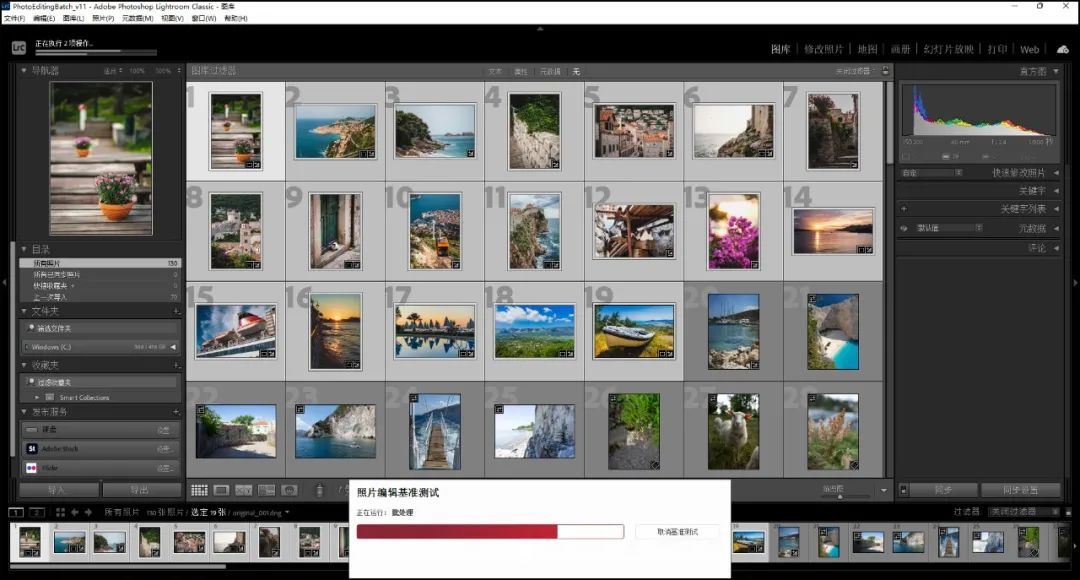Click the Sync button
1080x580 pixels.
pos(944,490)
